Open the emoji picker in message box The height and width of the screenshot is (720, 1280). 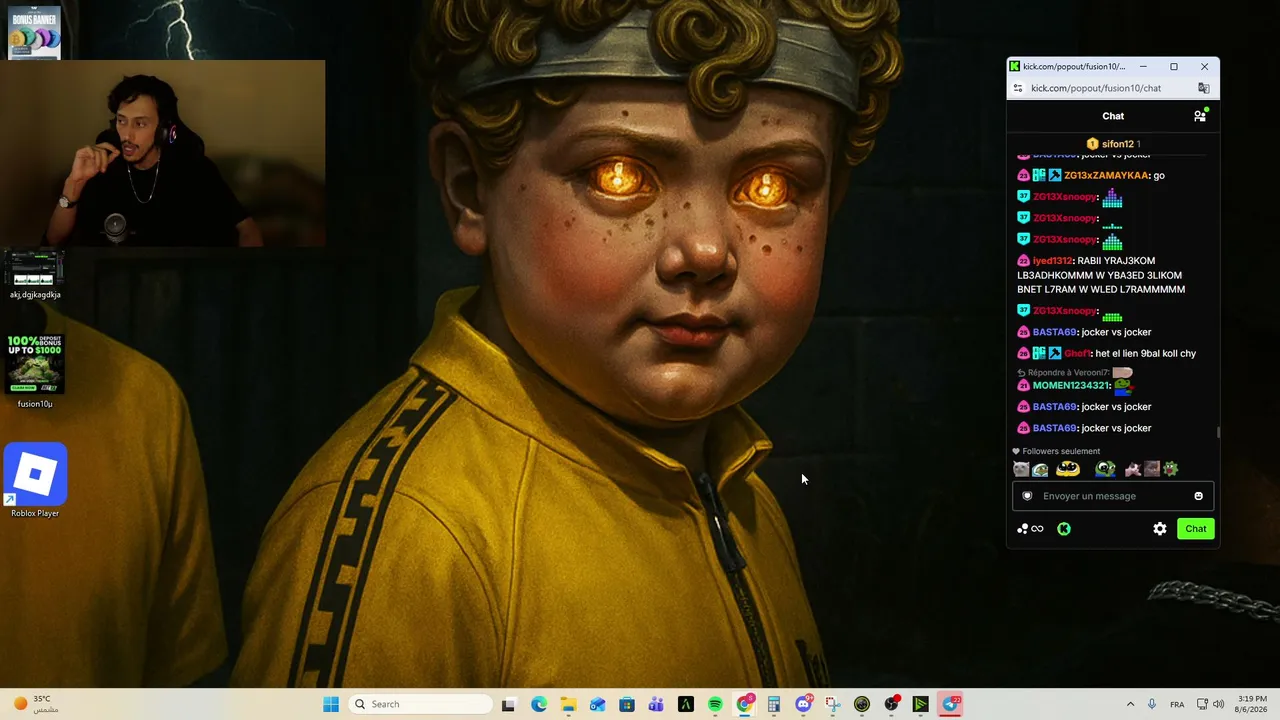pos(1198,496)
